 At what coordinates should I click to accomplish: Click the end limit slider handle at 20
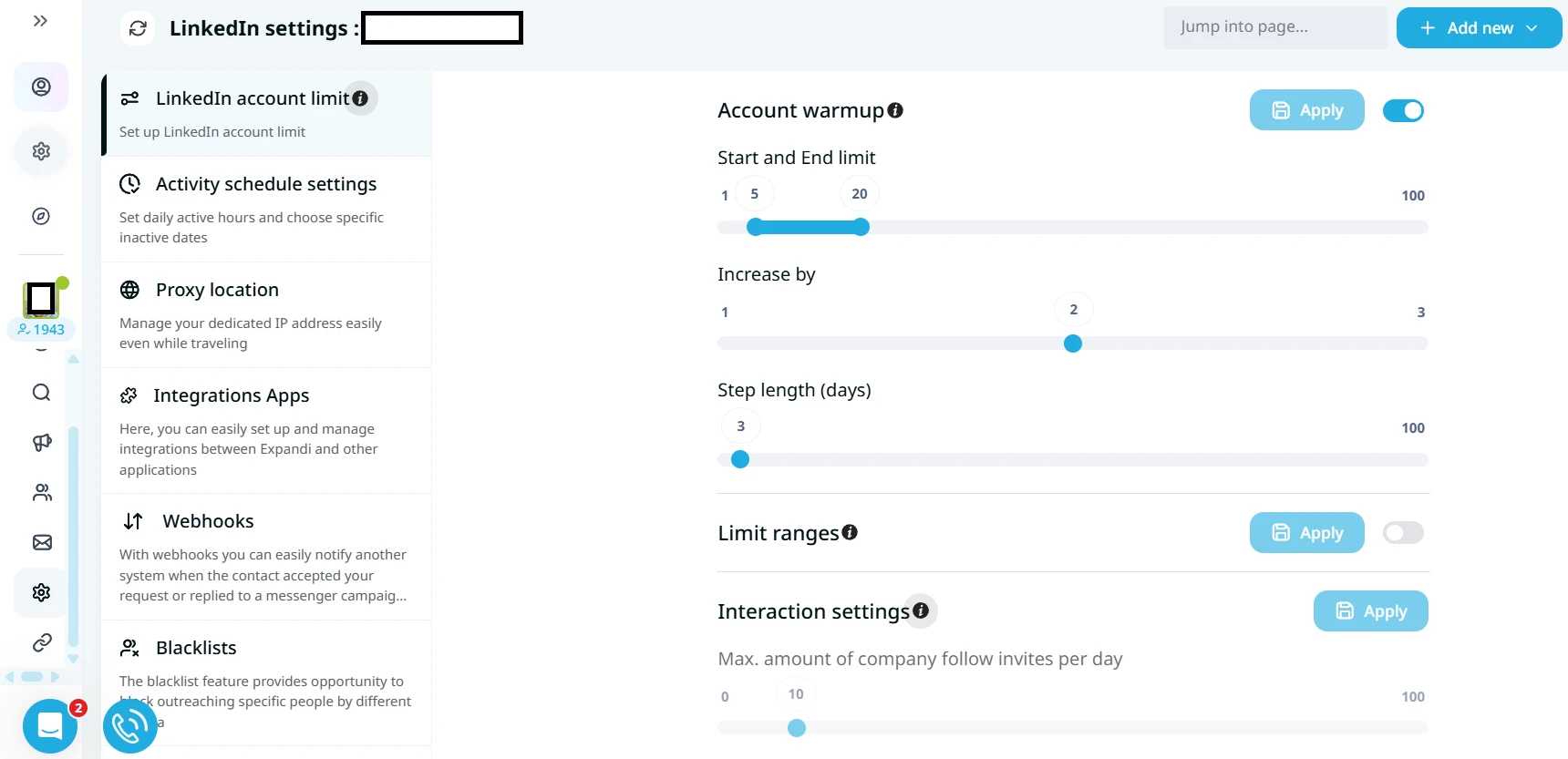[x=861, y=228]
